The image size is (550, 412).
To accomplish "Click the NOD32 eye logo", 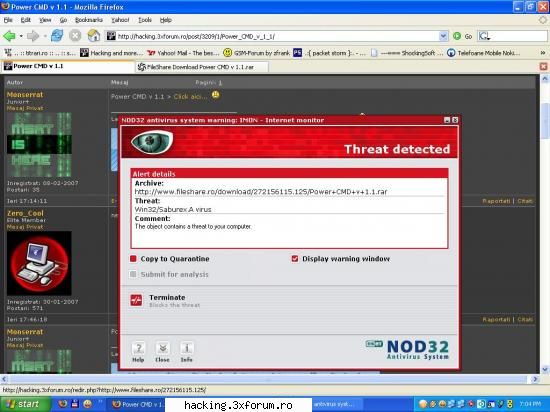I will coord(152,142).
